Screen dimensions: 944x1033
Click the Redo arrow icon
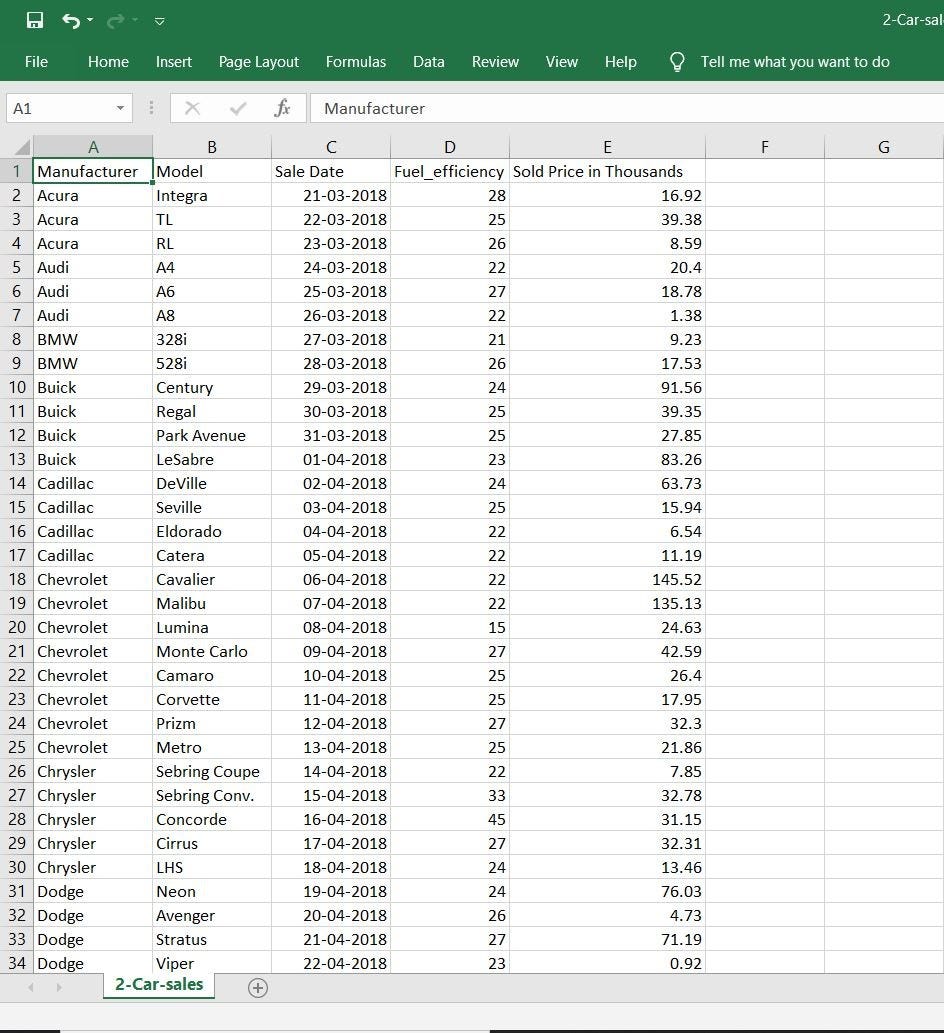[x=115, y=21]
